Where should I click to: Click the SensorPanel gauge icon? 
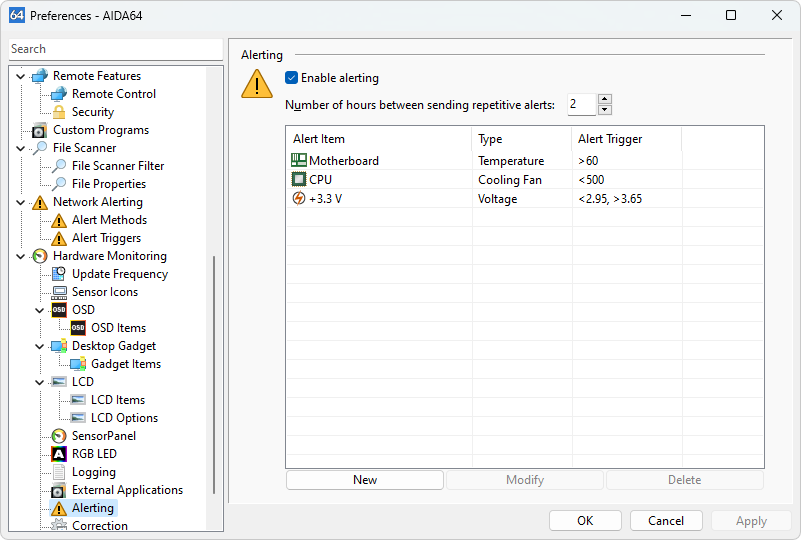click(x=59, y=436)
